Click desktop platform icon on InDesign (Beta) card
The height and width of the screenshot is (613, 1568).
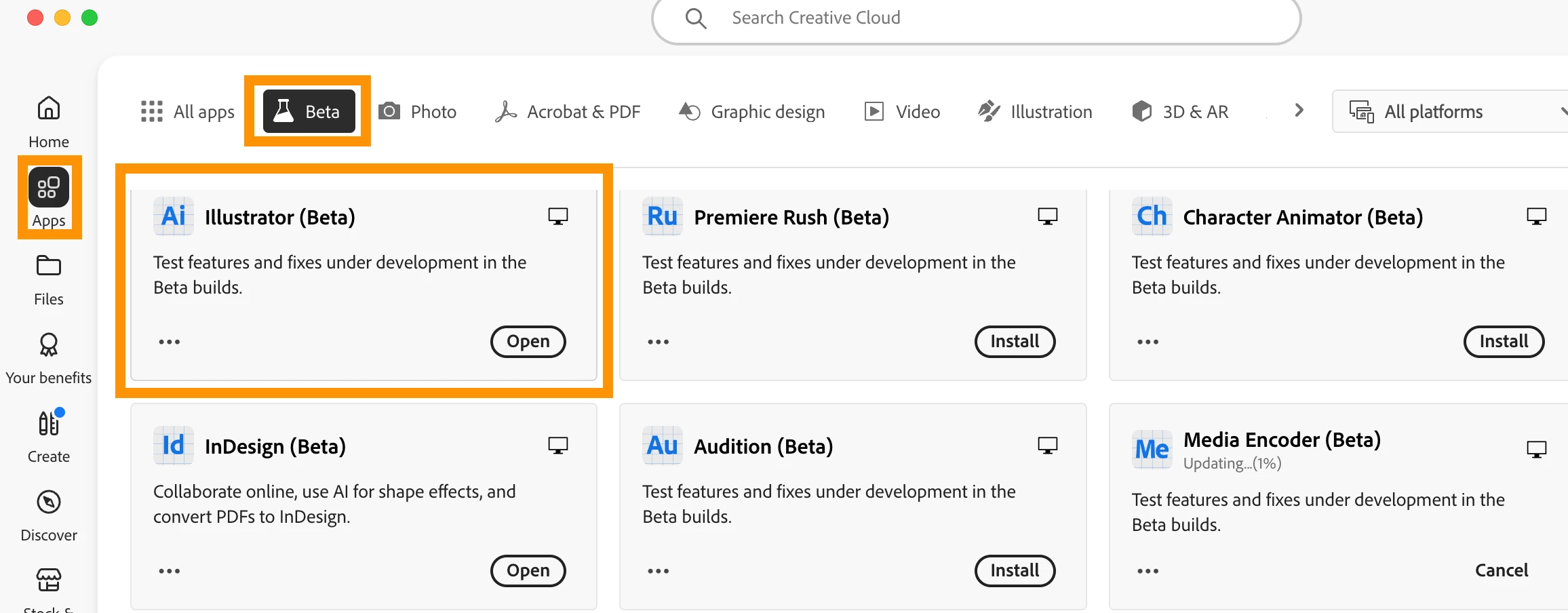[x=558, y=446]
